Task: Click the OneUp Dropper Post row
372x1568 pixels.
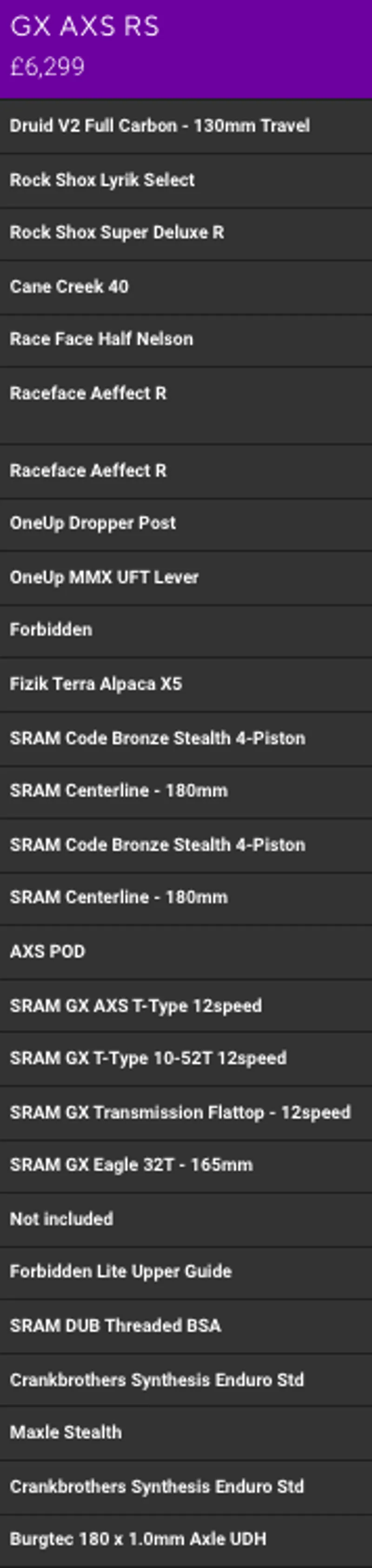Action: pyautogui.click(x=93, y=523)
